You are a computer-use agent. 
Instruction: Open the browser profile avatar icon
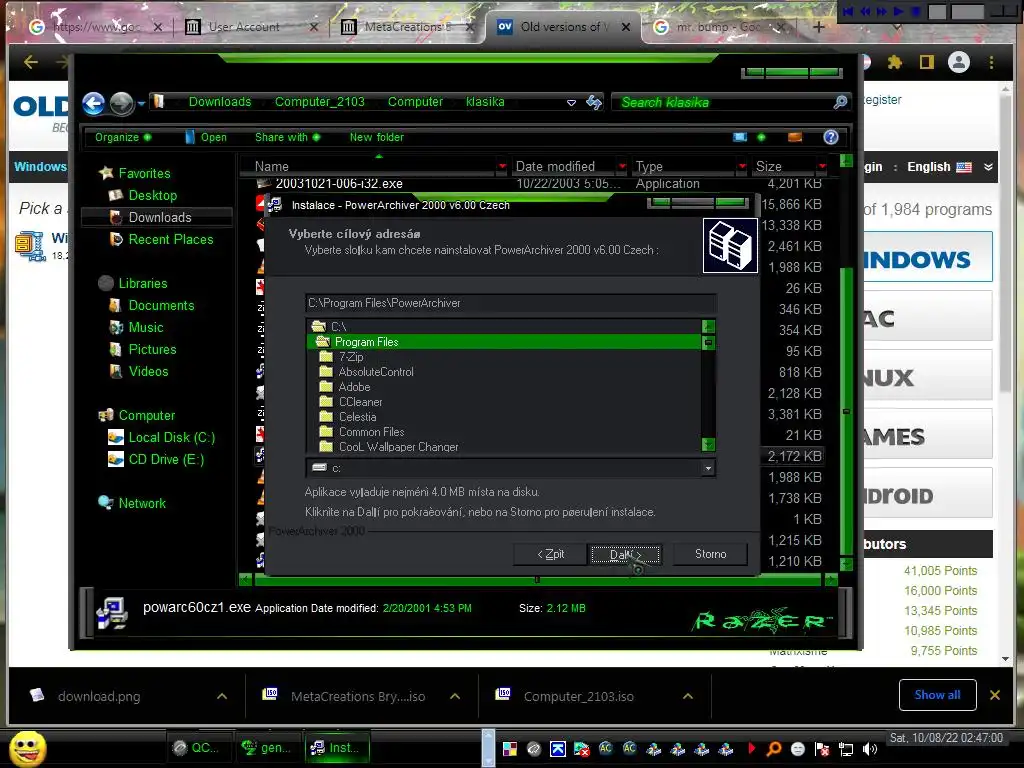(x=959, y=62)
